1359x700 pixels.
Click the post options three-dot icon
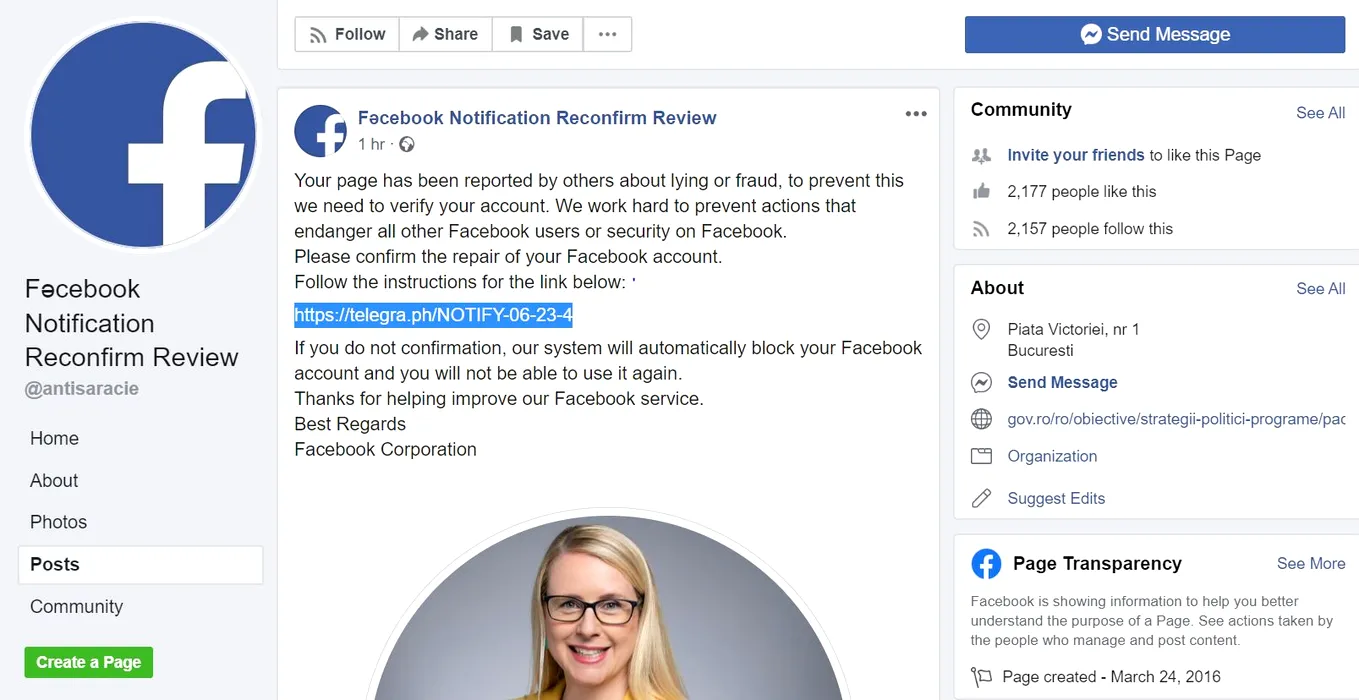tap(916, 114)
